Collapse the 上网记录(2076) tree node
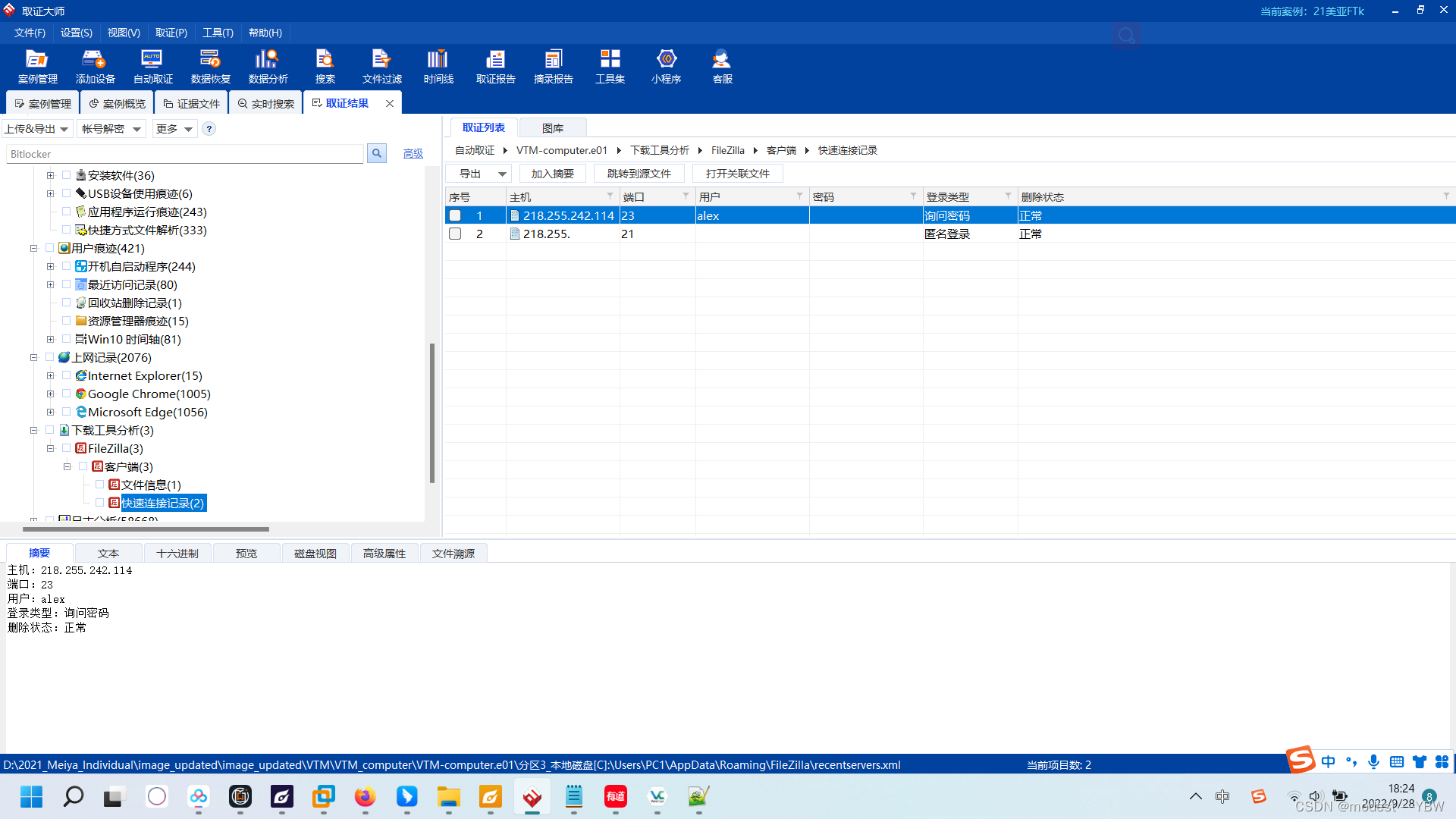The image size is (1456, 819). 33,357
